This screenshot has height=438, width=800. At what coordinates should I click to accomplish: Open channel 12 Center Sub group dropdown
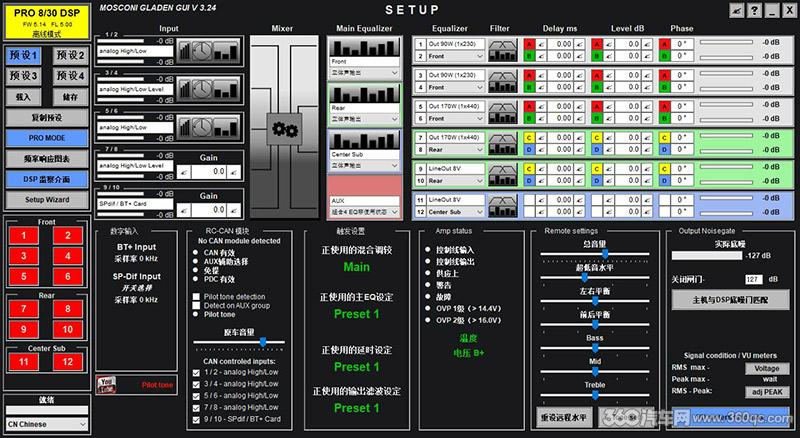click(456, 212)
